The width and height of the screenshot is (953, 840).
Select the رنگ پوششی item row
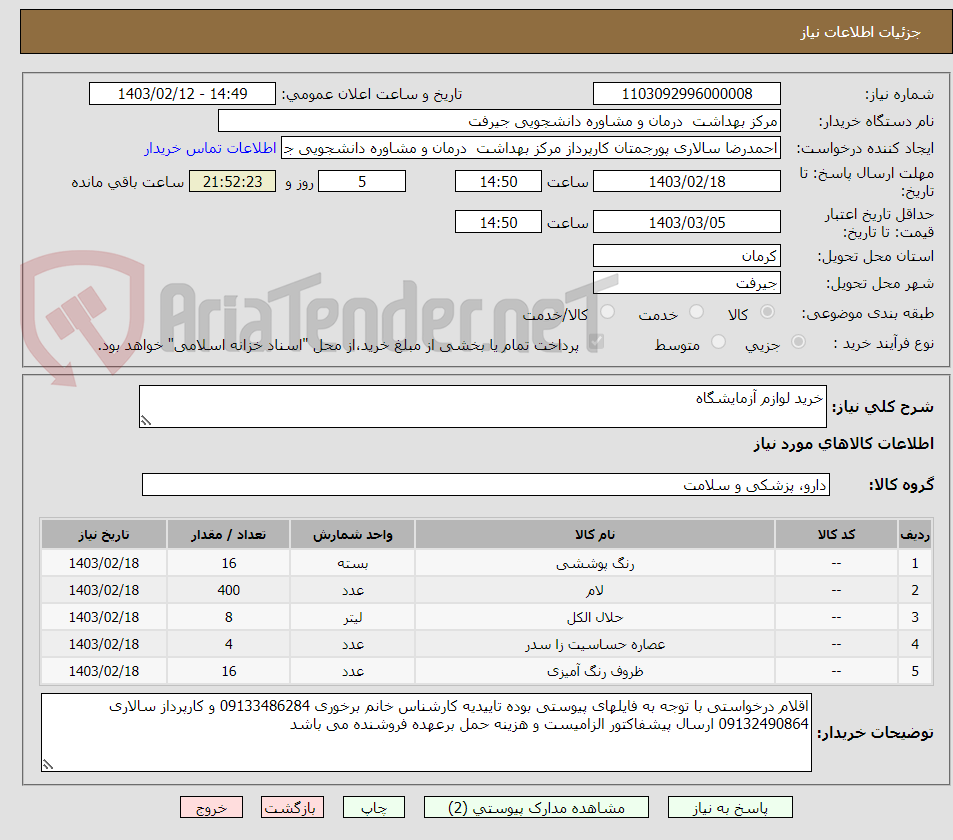487,563
